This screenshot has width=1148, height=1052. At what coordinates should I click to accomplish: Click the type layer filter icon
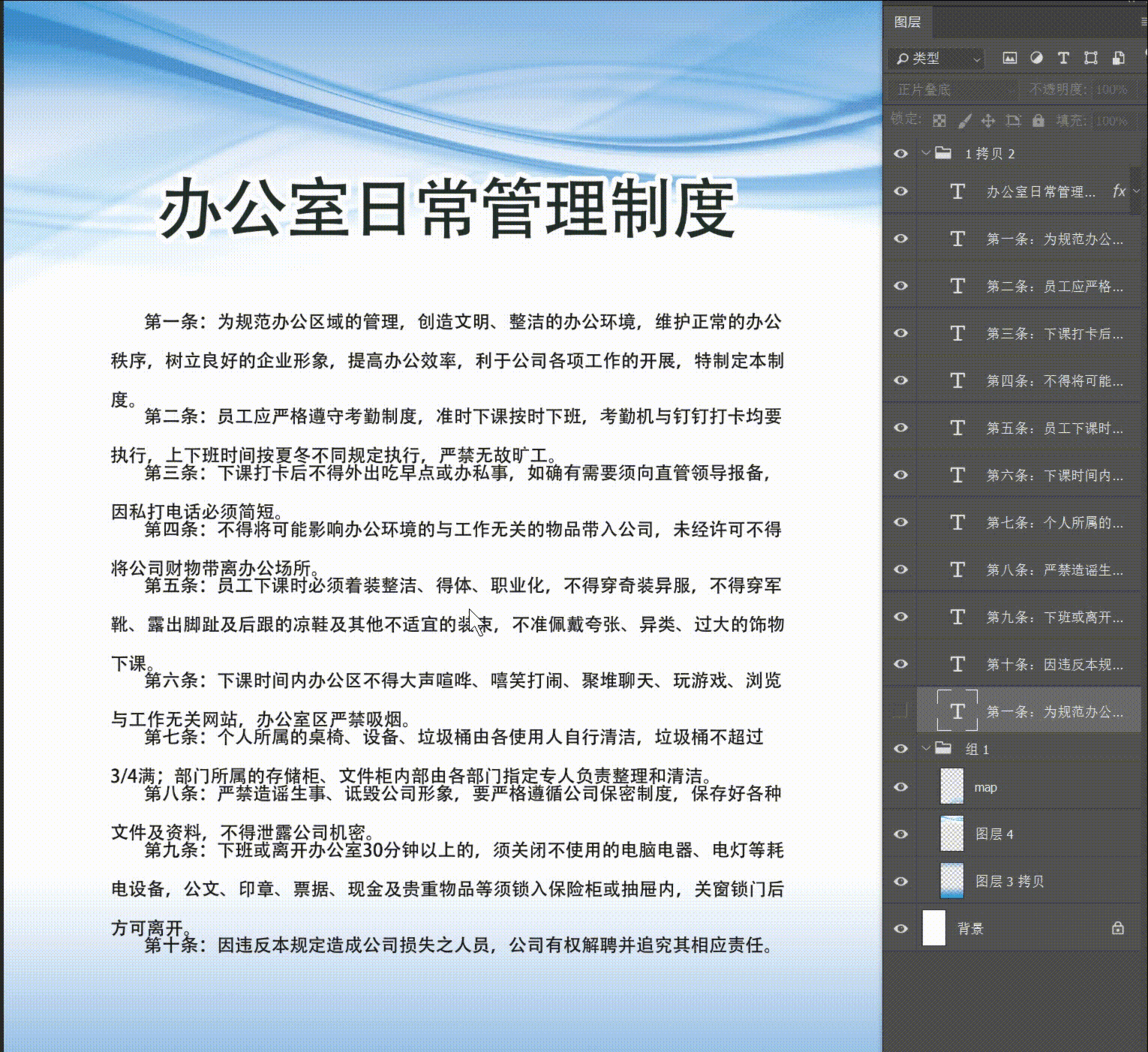pos(1063,58)
